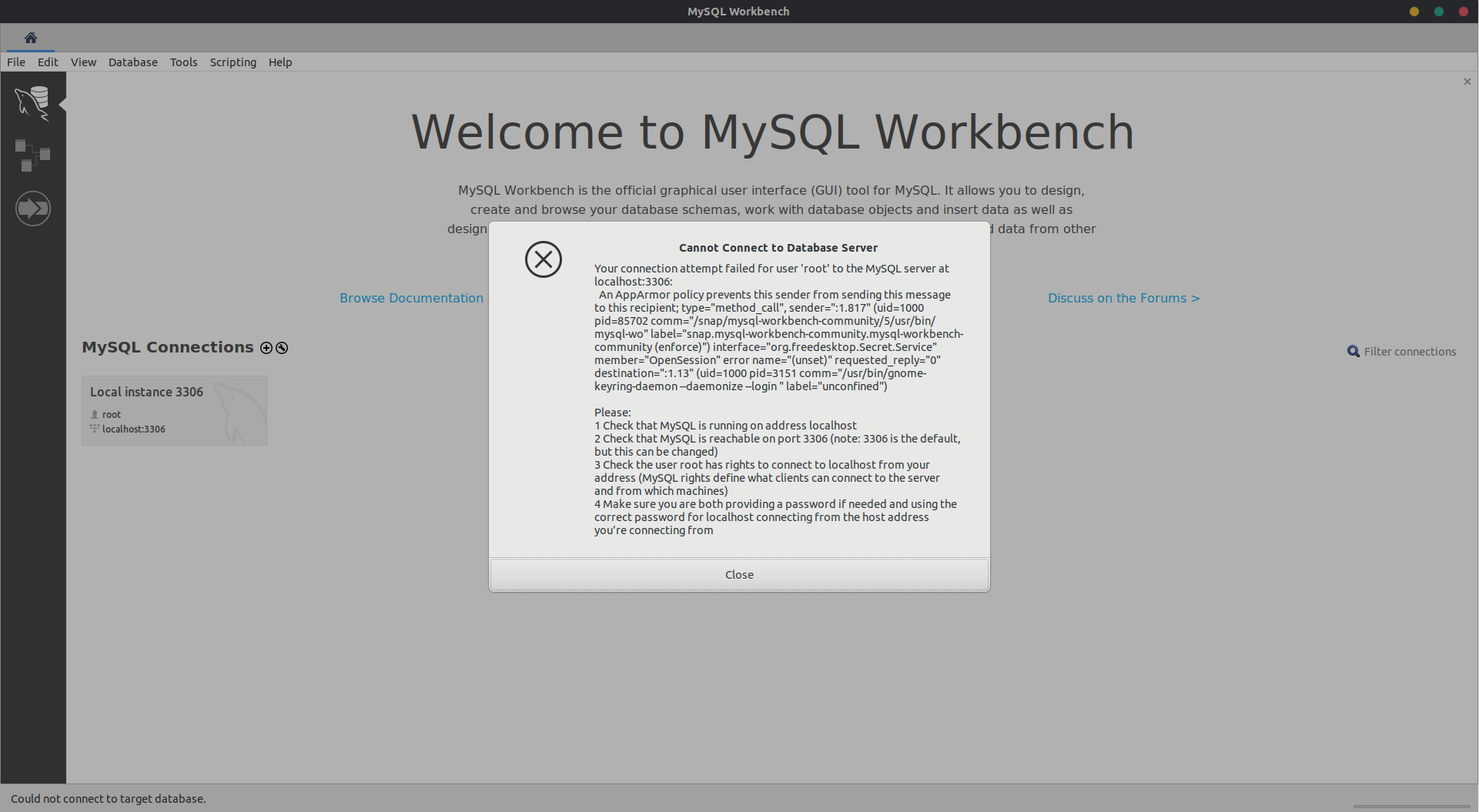The image size is (1479, 812).
Task: Click '1 Check that MySQL is running' line
Action: coord(725,426)
